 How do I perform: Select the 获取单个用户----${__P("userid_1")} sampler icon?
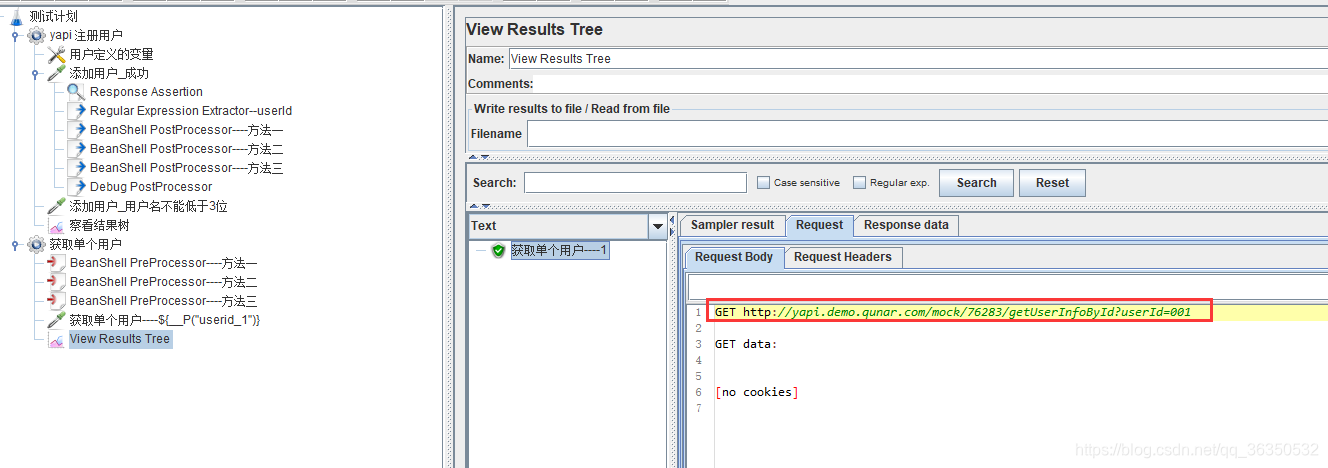(x=57, y=320)
